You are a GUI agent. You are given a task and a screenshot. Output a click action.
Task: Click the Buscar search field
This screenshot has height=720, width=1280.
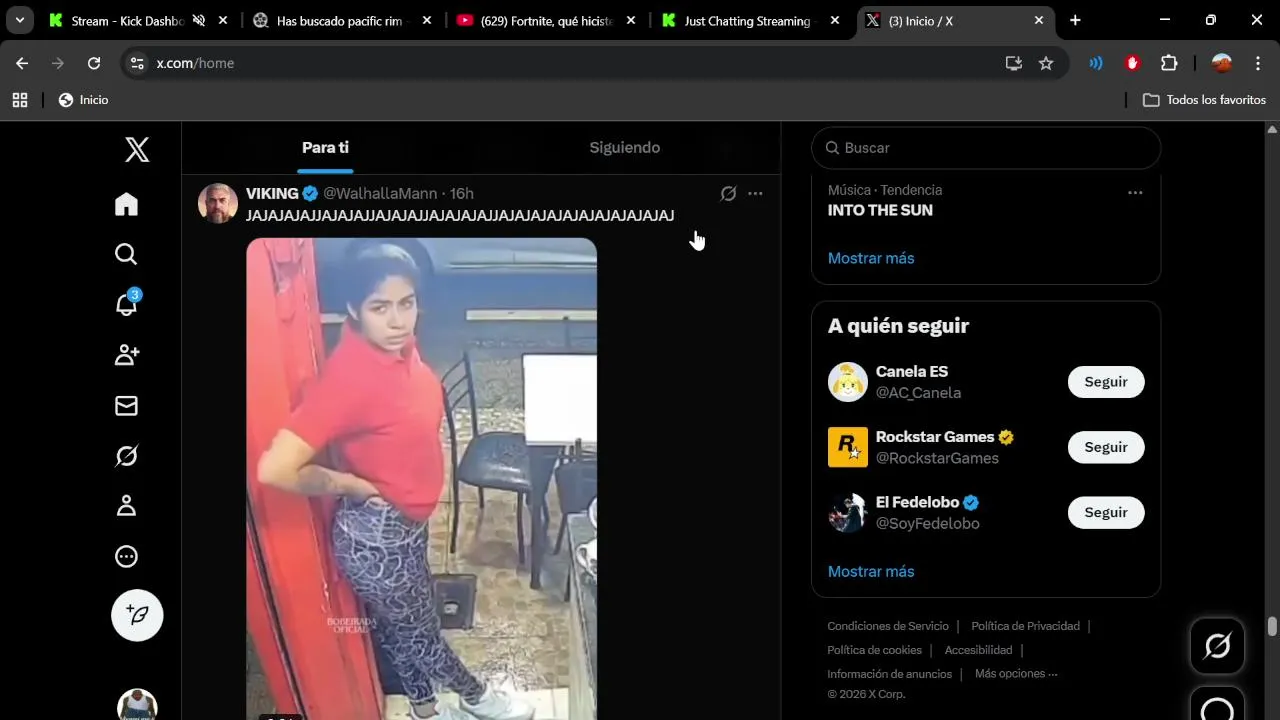pyautogui.click(x=986, y=148)
